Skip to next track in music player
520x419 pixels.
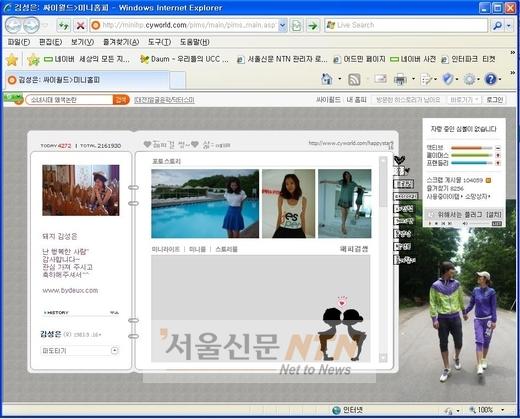click(450, 224)
